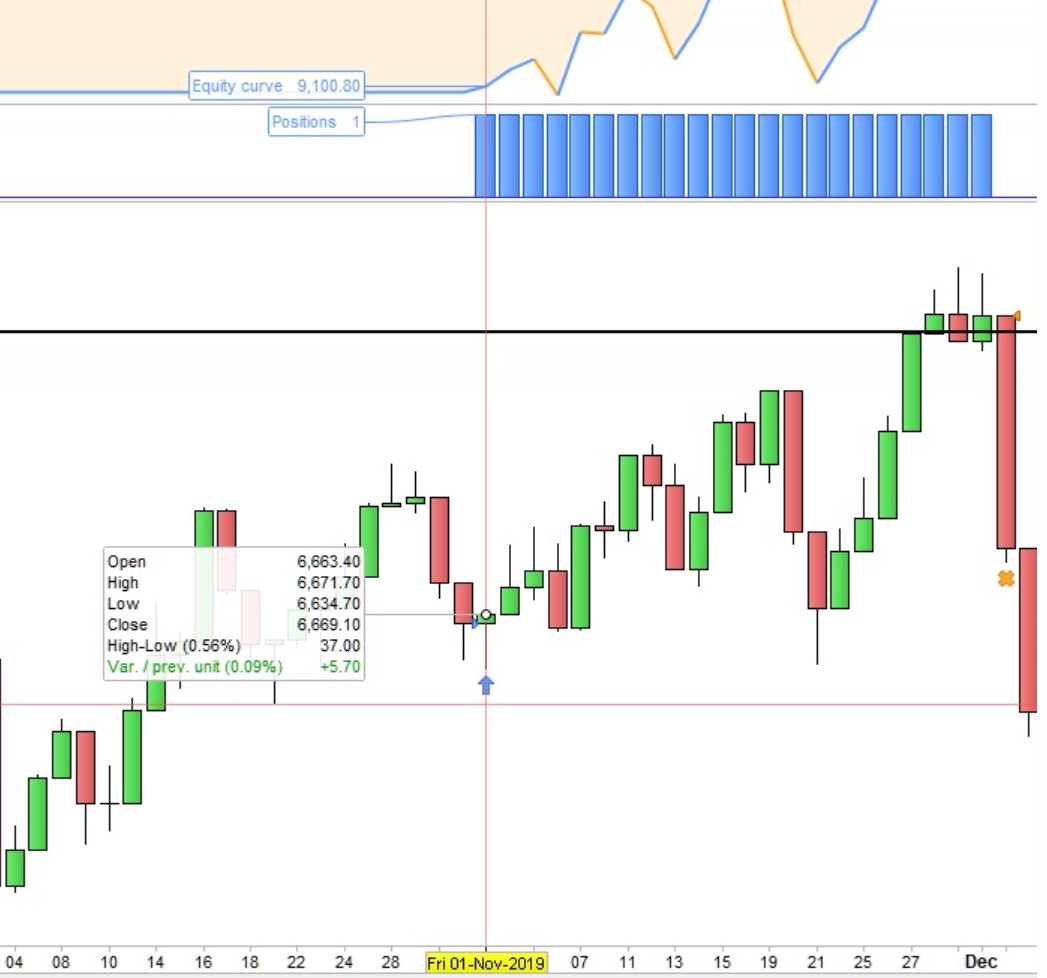
Task: Click the 19 date on time axis
Action: (769, 962)
